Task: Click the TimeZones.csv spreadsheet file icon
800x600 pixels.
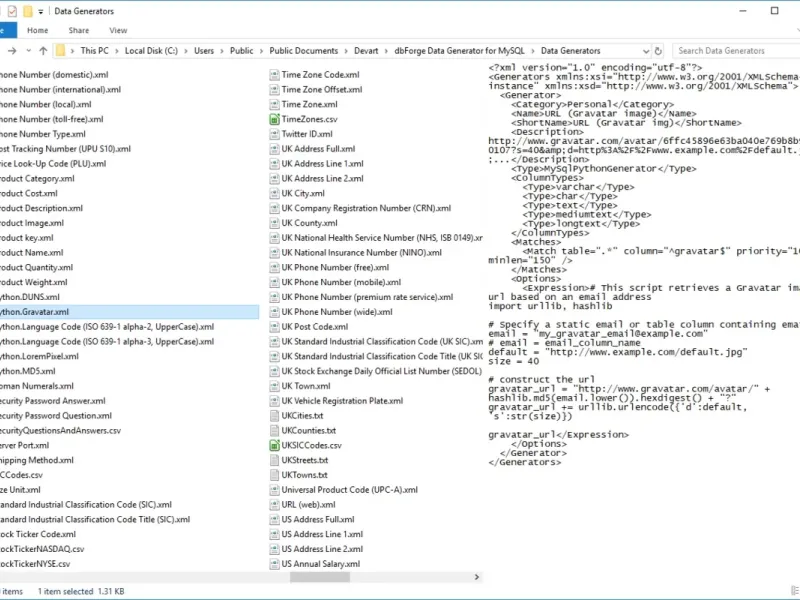Action: point(274,119)
